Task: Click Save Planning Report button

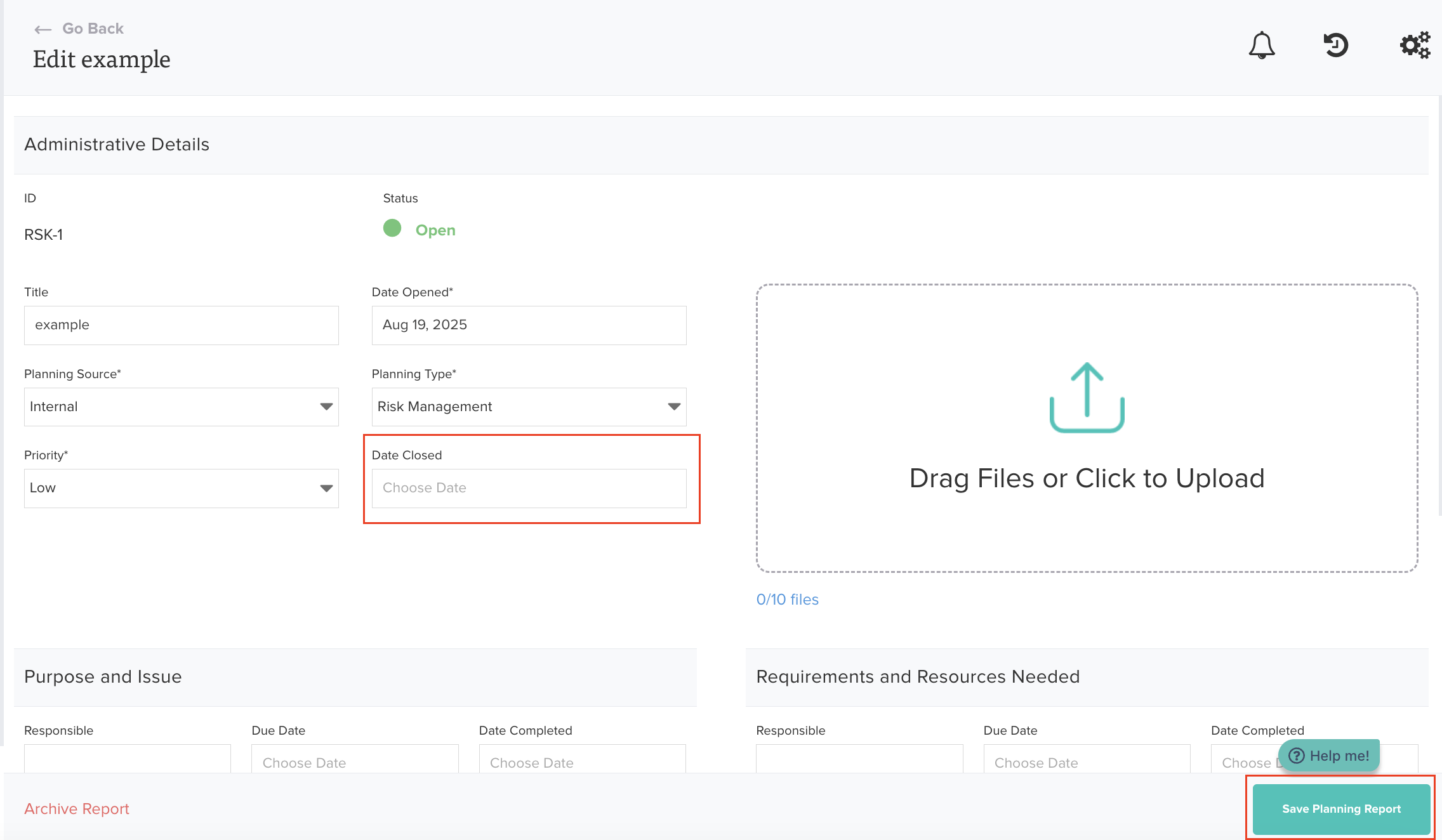Action: coord(1340,809)
